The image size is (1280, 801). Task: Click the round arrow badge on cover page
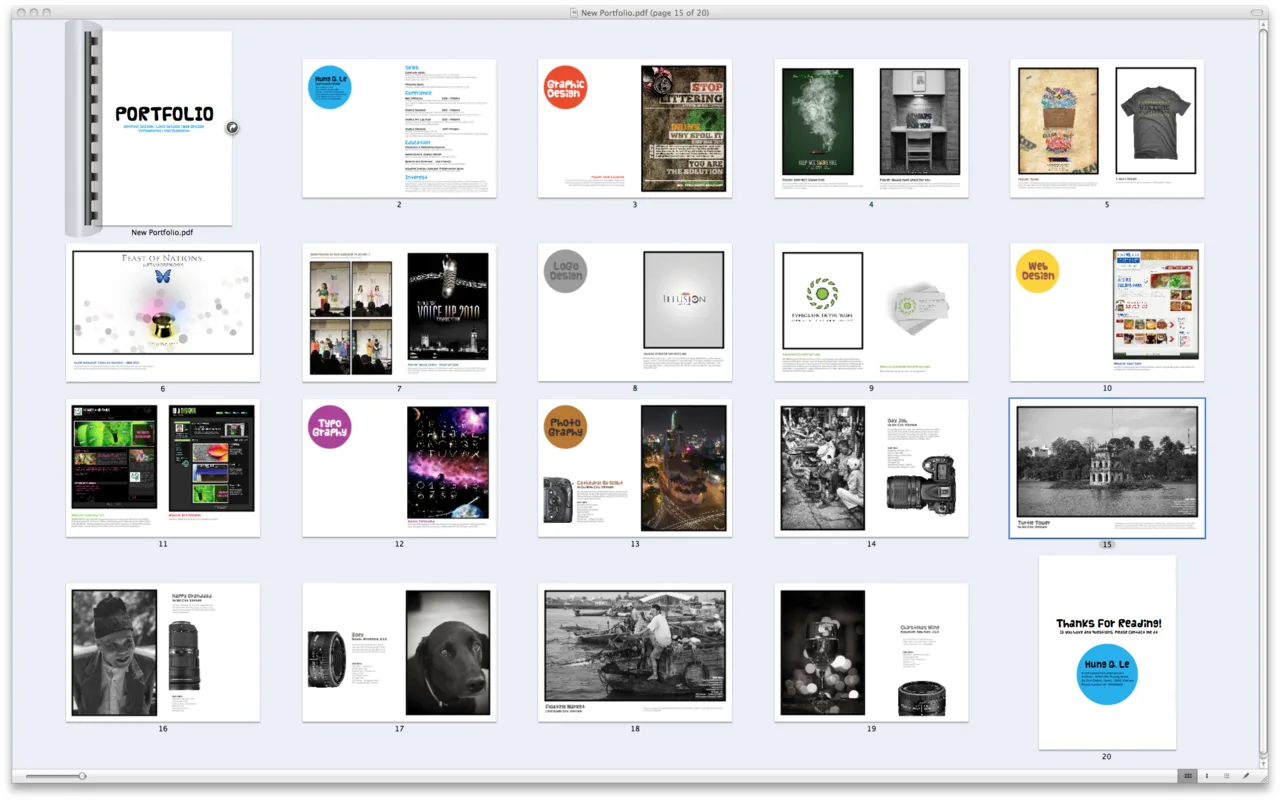pyautogui.click(x=232, y=128)
